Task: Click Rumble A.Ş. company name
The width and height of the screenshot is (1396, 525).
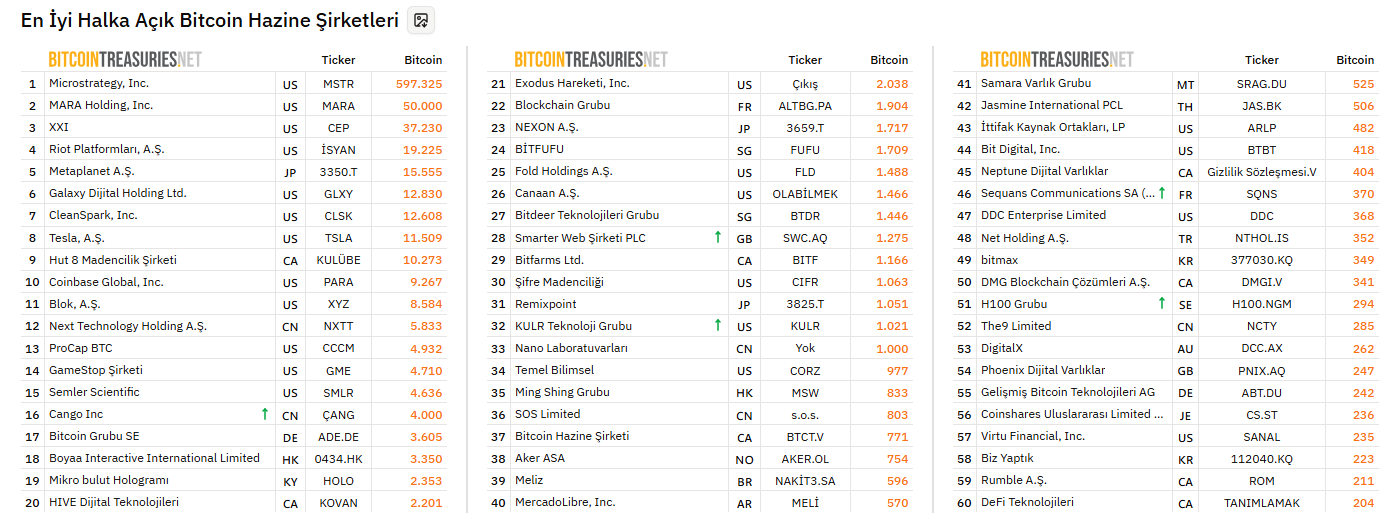Action: click(x=1015, y=480)
